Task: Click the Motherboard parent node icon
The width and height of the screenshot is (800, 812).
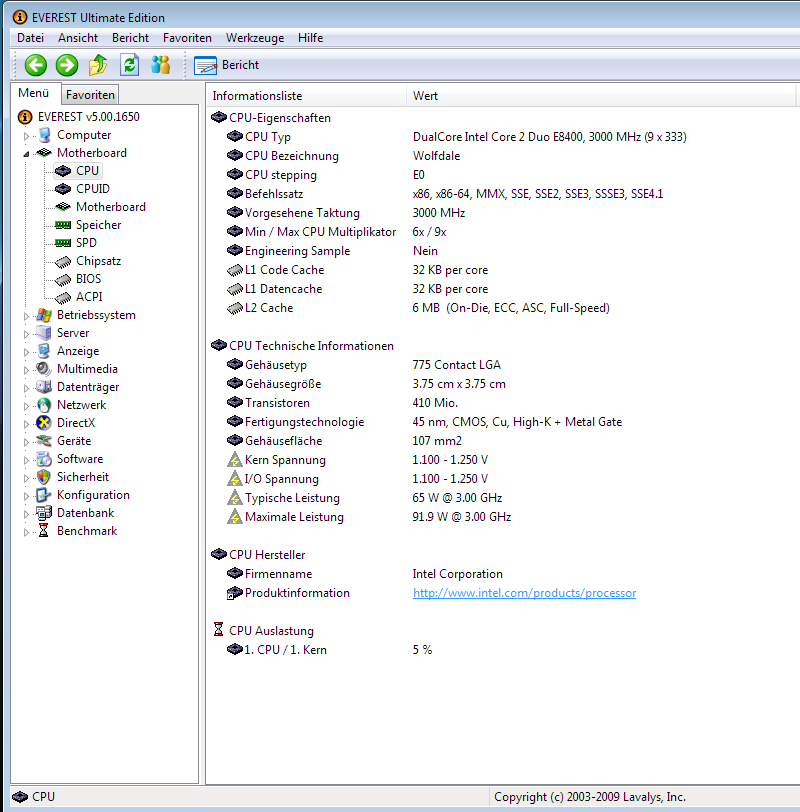Action: click(44, 153)
